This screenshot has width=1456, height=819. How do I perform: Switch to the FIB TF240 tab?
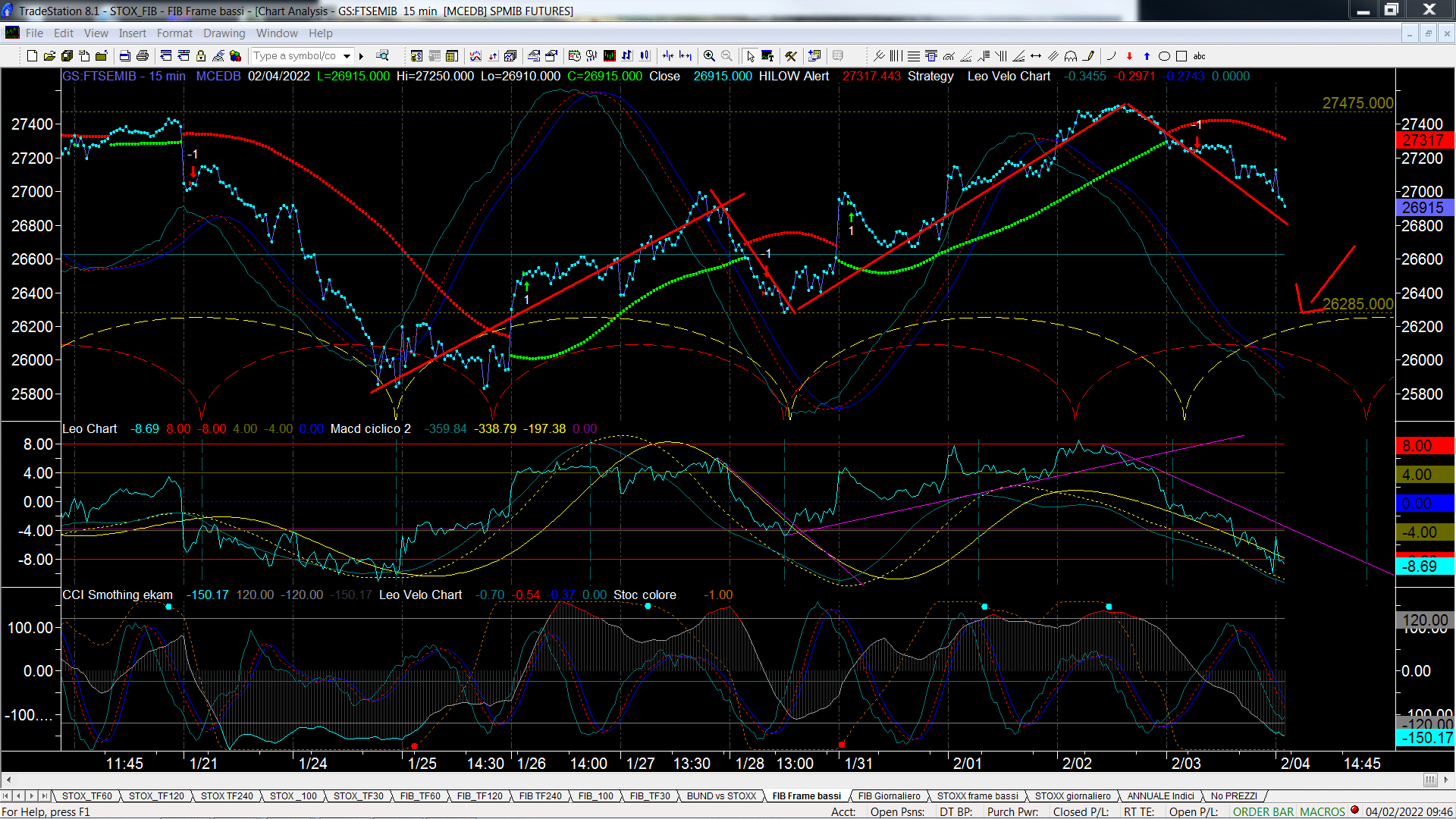coord(541,795)
